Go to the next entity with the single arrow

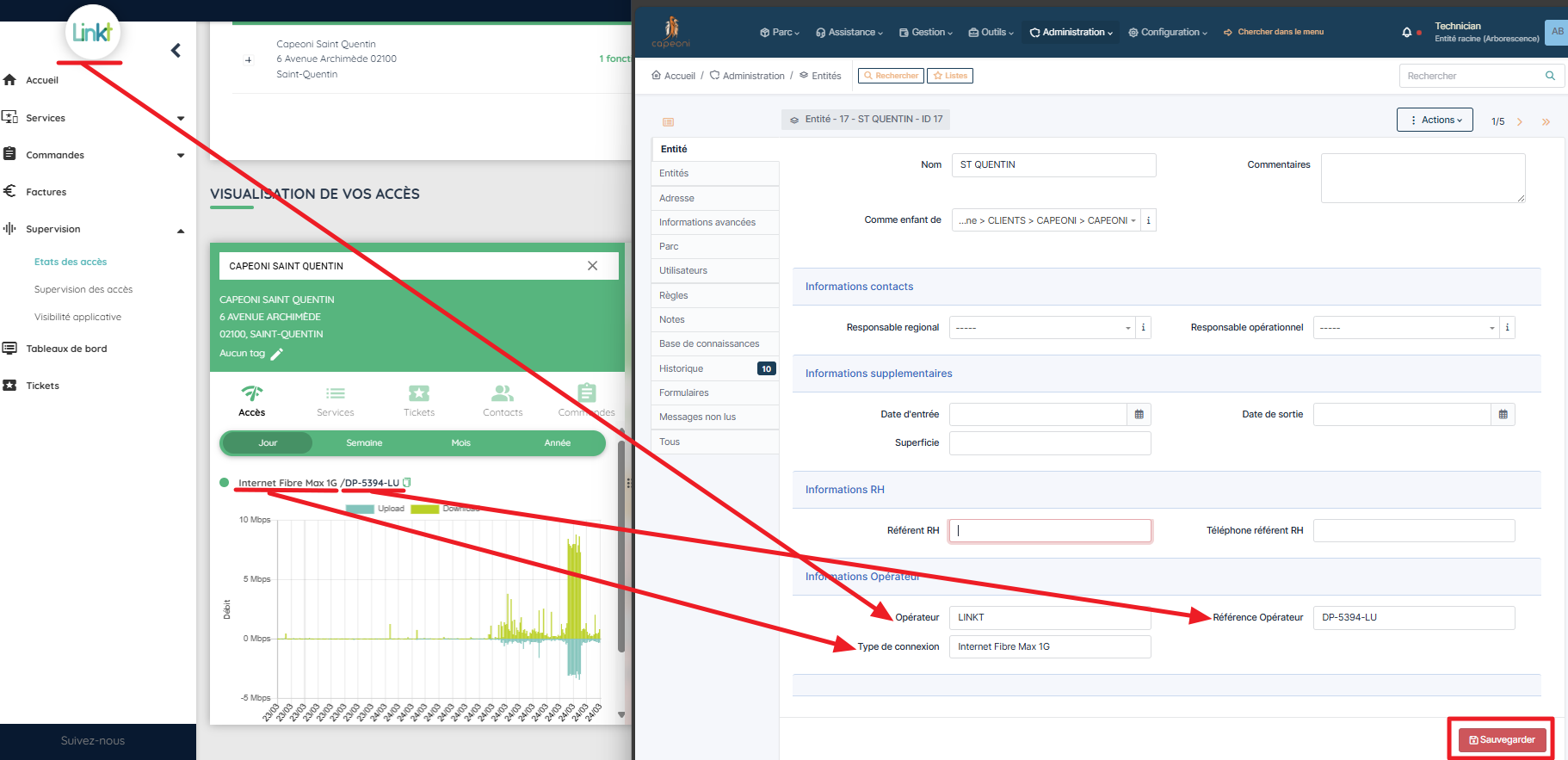1520,122
